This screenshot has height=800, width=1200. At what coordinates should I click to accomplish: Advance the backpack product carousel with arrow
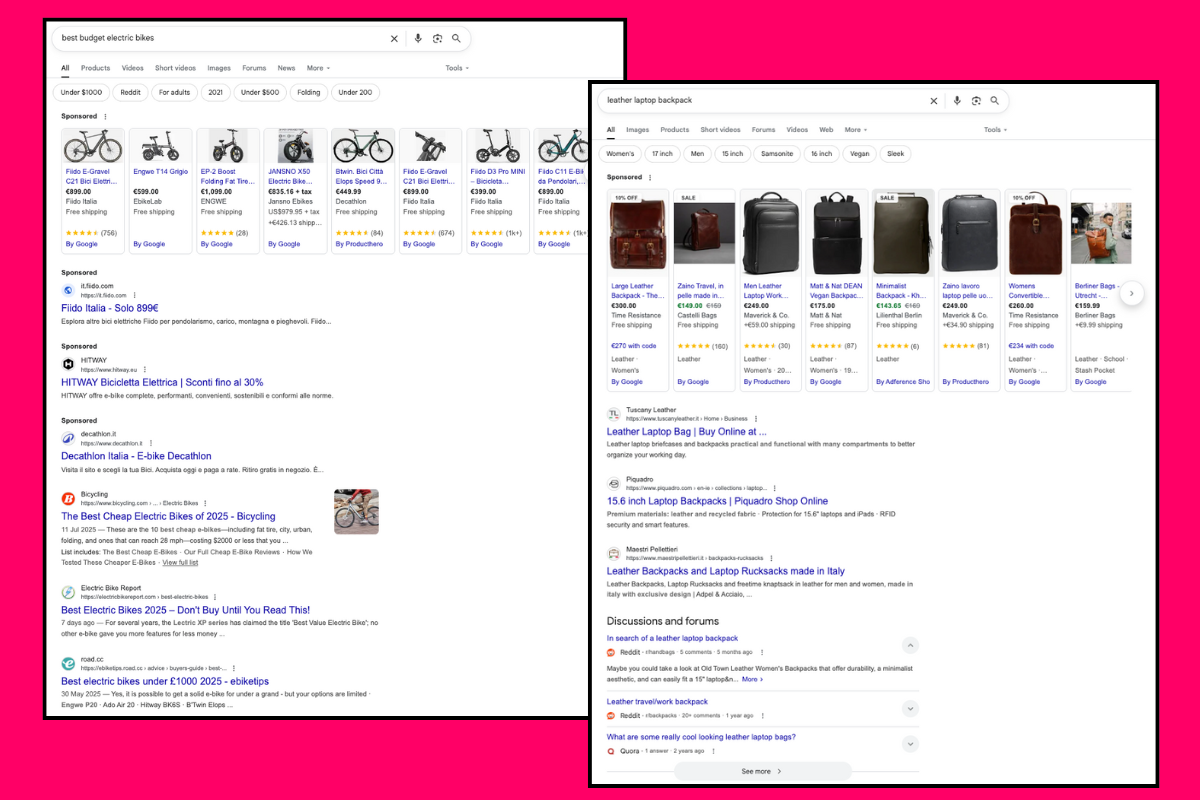click(x=1131, y=293)
